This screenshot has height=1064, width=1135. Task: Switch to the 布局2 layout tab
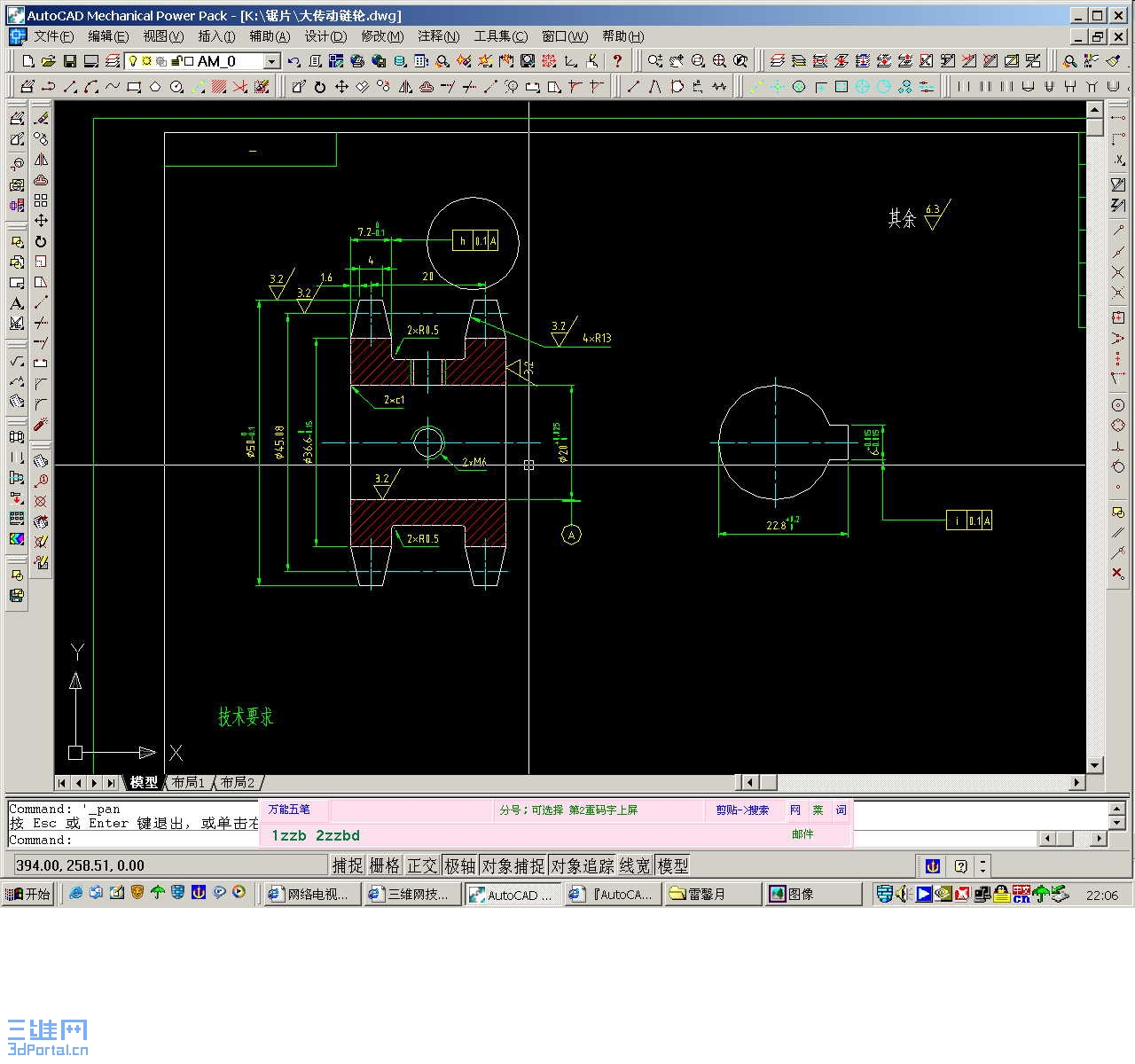pos(238,783)
